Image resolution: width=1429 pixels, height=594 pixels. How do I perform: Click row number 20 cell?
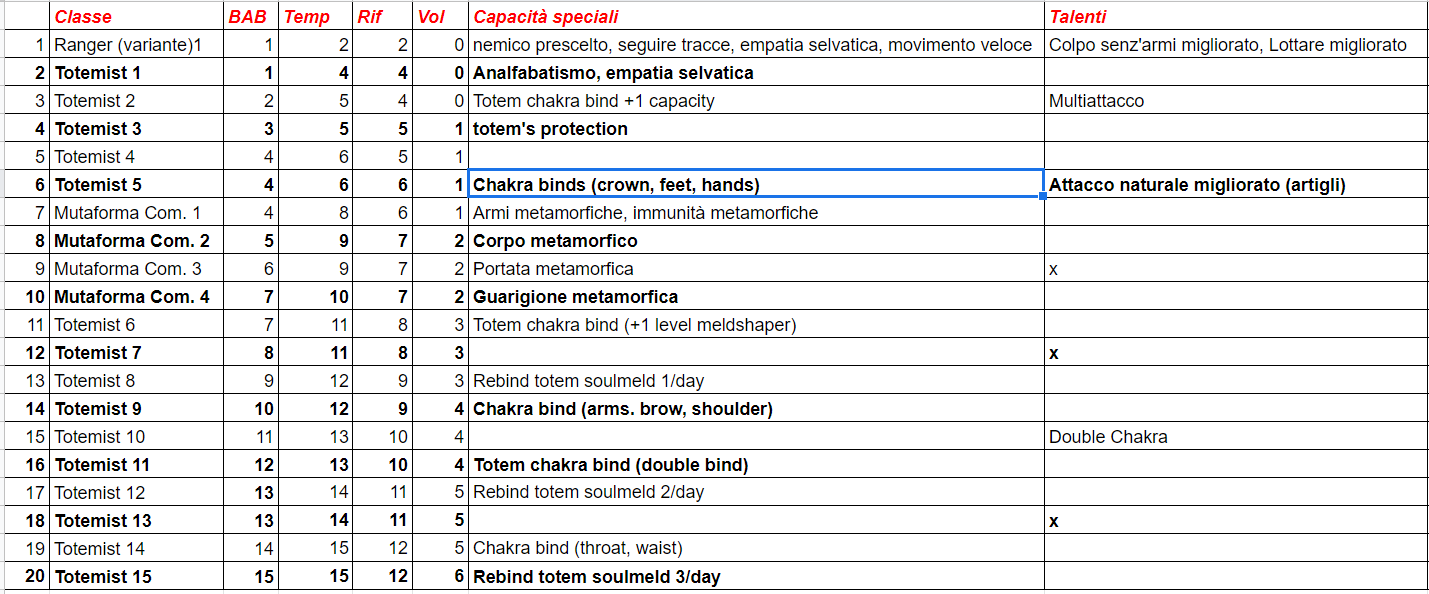(25, 577)
